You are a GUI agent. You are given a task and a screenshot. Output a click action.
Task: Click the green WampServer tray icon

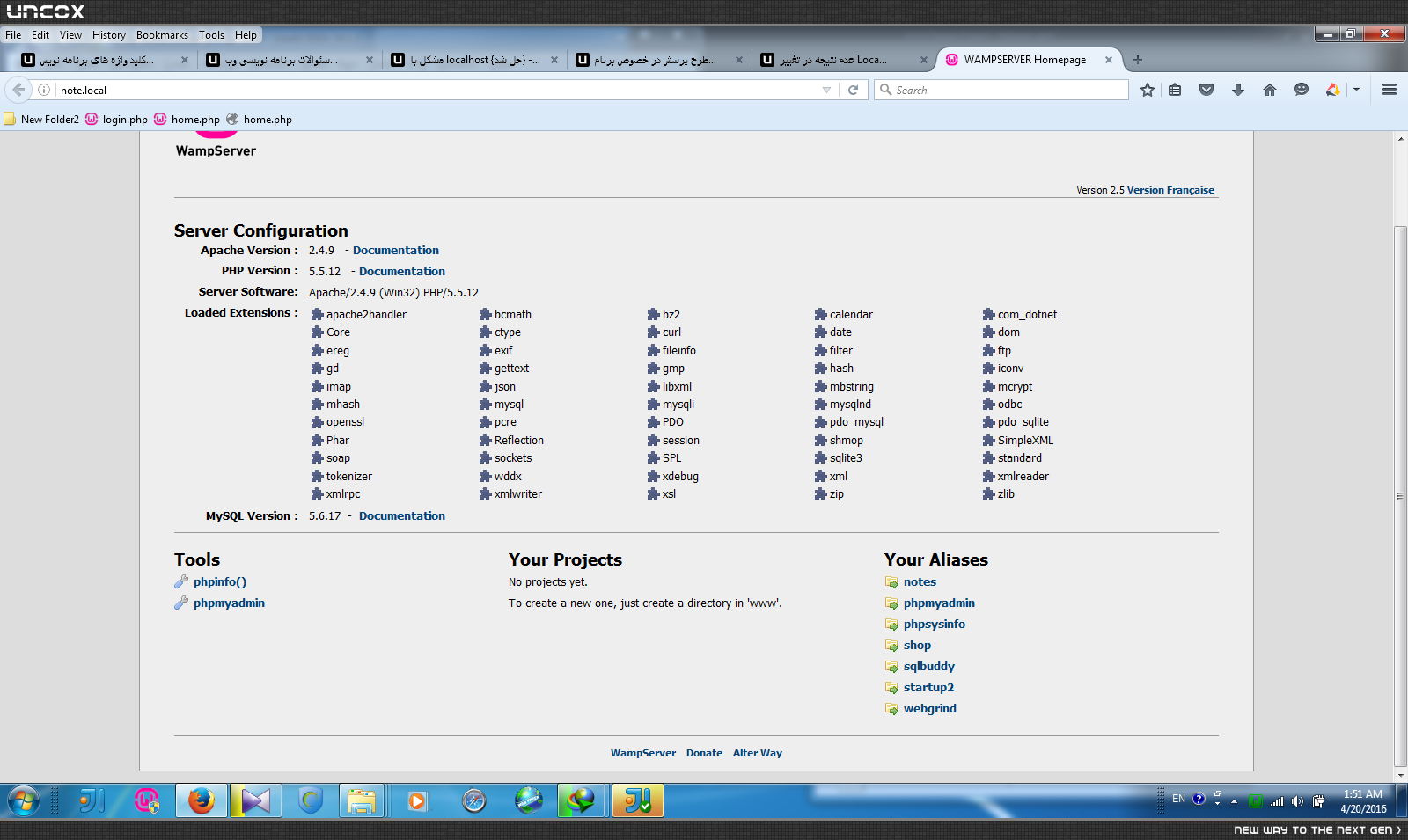click(1257, 801)
